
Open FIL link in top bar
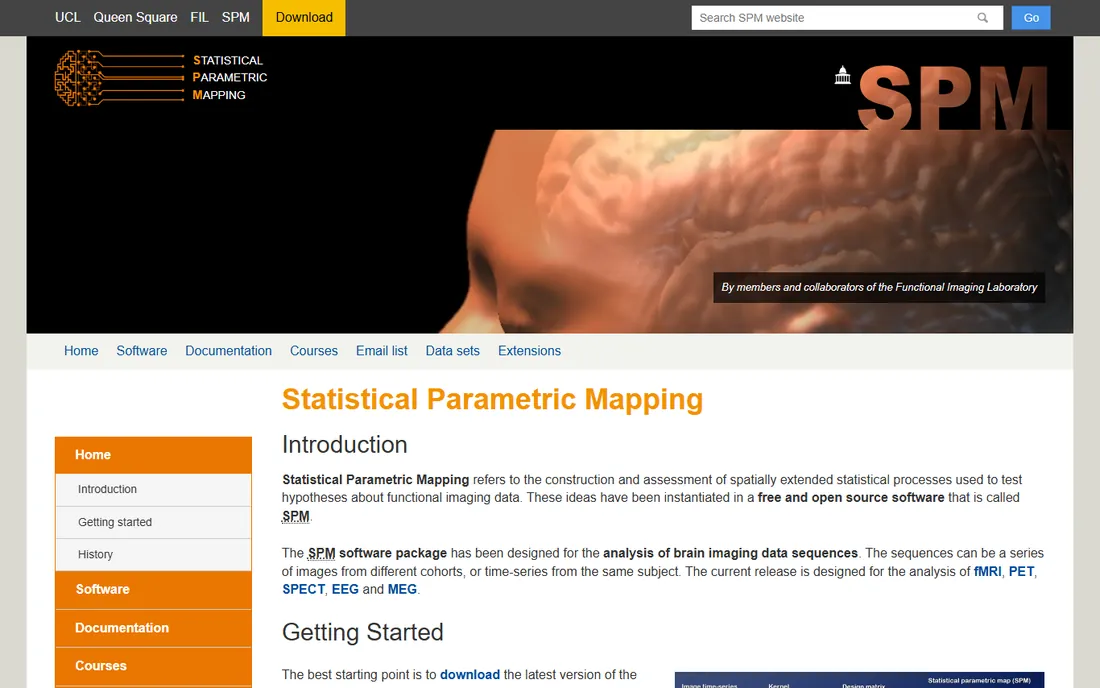coord(199,18)
